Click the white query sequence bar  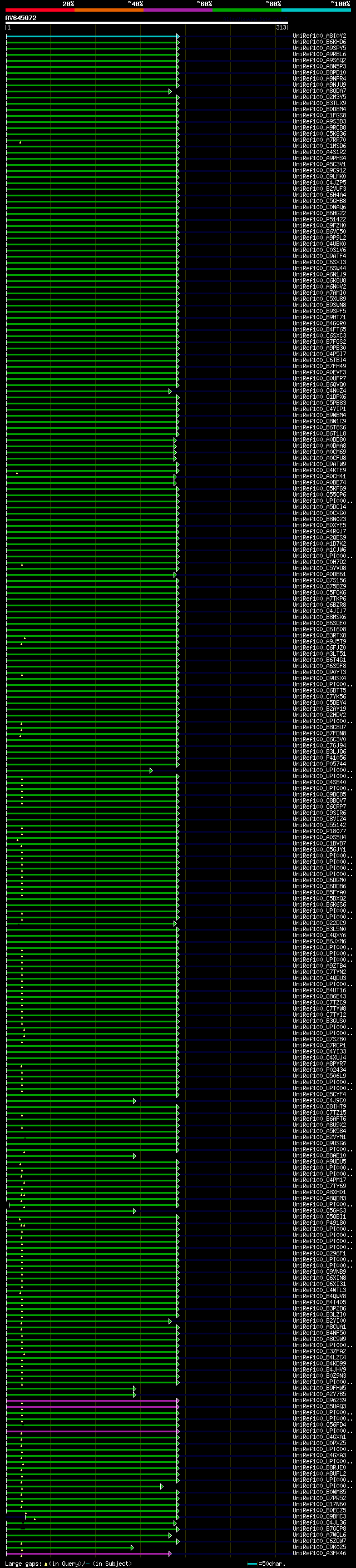147,23
